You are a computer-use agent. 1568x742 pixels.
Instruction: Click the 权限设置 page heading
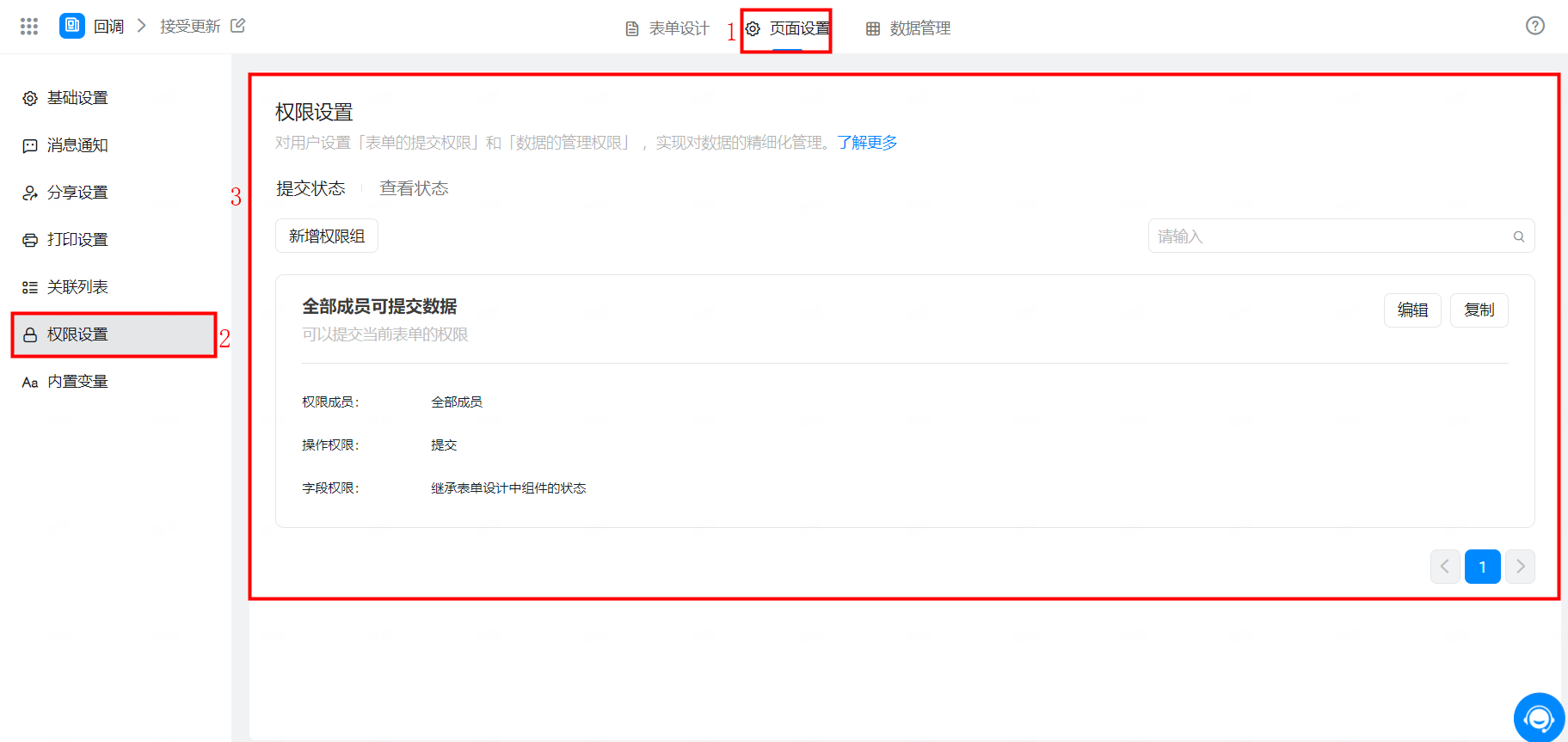click(314, 113)
